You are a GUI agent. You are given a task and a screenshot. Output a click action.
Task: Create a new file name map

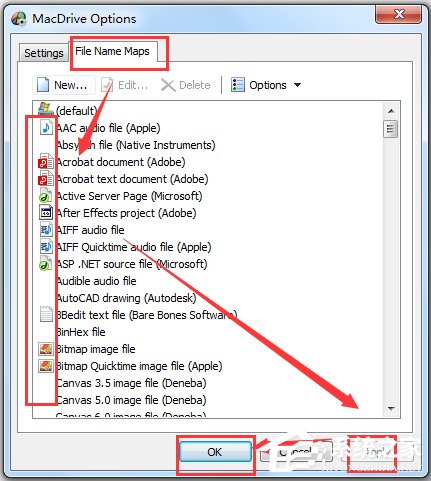tap(62, 85)
